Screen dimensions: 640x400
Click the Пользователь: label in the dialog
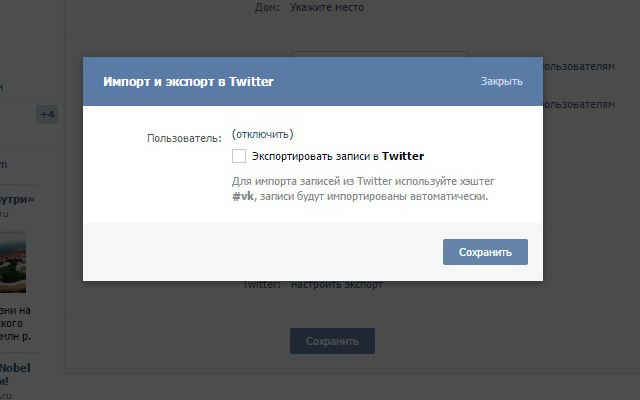click(184, 138)
